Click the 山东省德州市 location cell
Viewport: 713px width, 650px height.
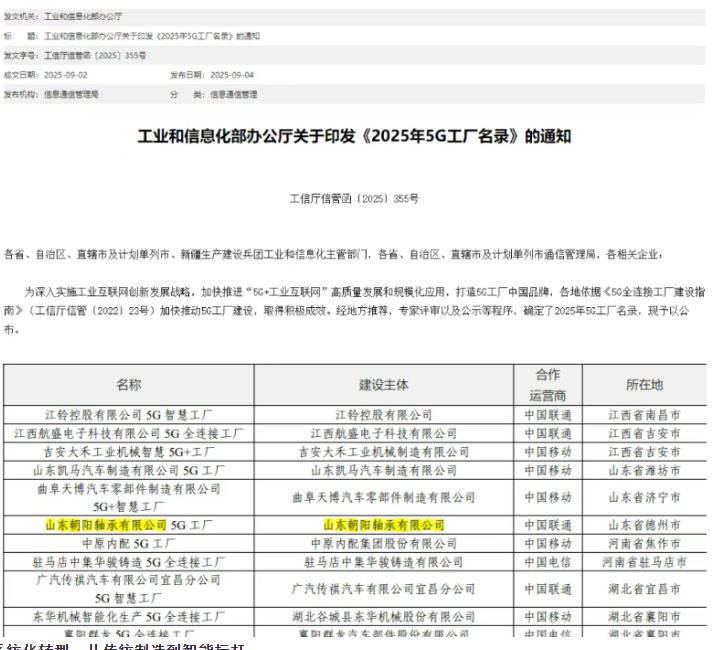[644, 524]
